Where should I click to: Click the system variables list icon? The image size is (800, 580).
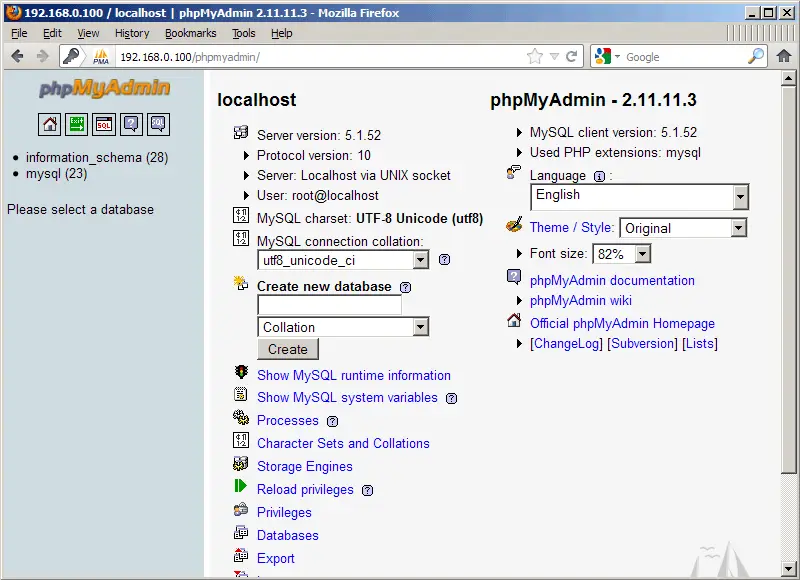tap(240, 394)
